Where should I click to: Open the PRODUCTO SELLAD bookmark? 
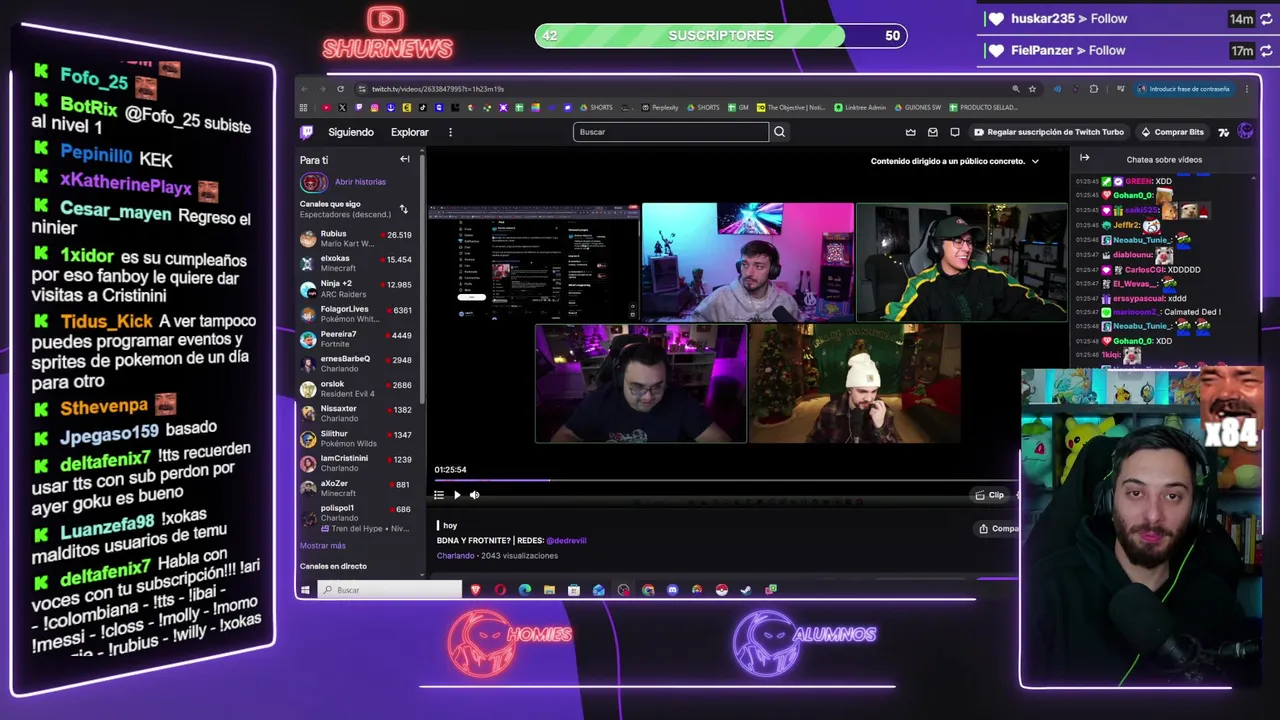(x=983, y=107)
